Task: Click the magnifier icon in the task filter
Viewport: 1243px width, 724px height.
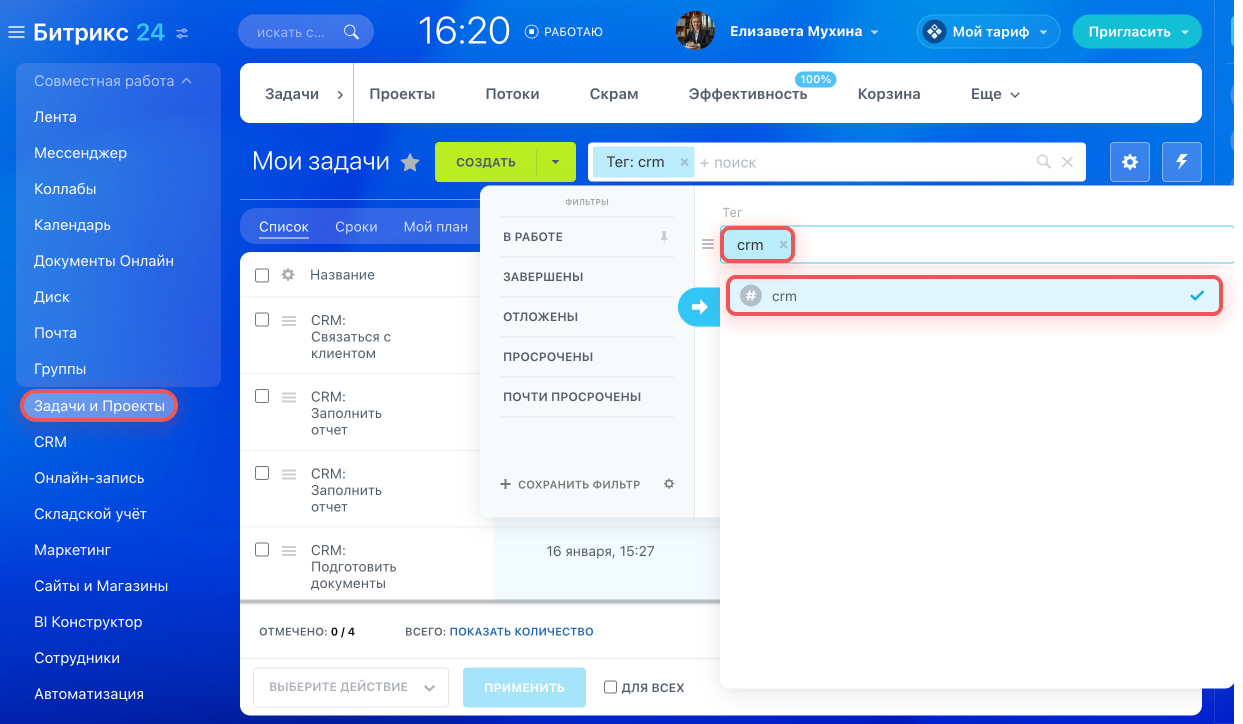Action: pos(1044,162)
